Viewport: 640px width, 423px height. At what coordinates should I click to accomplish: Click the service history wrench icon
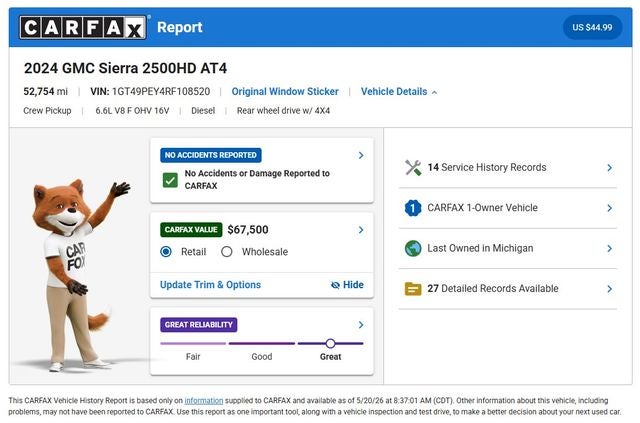[413, 167]
